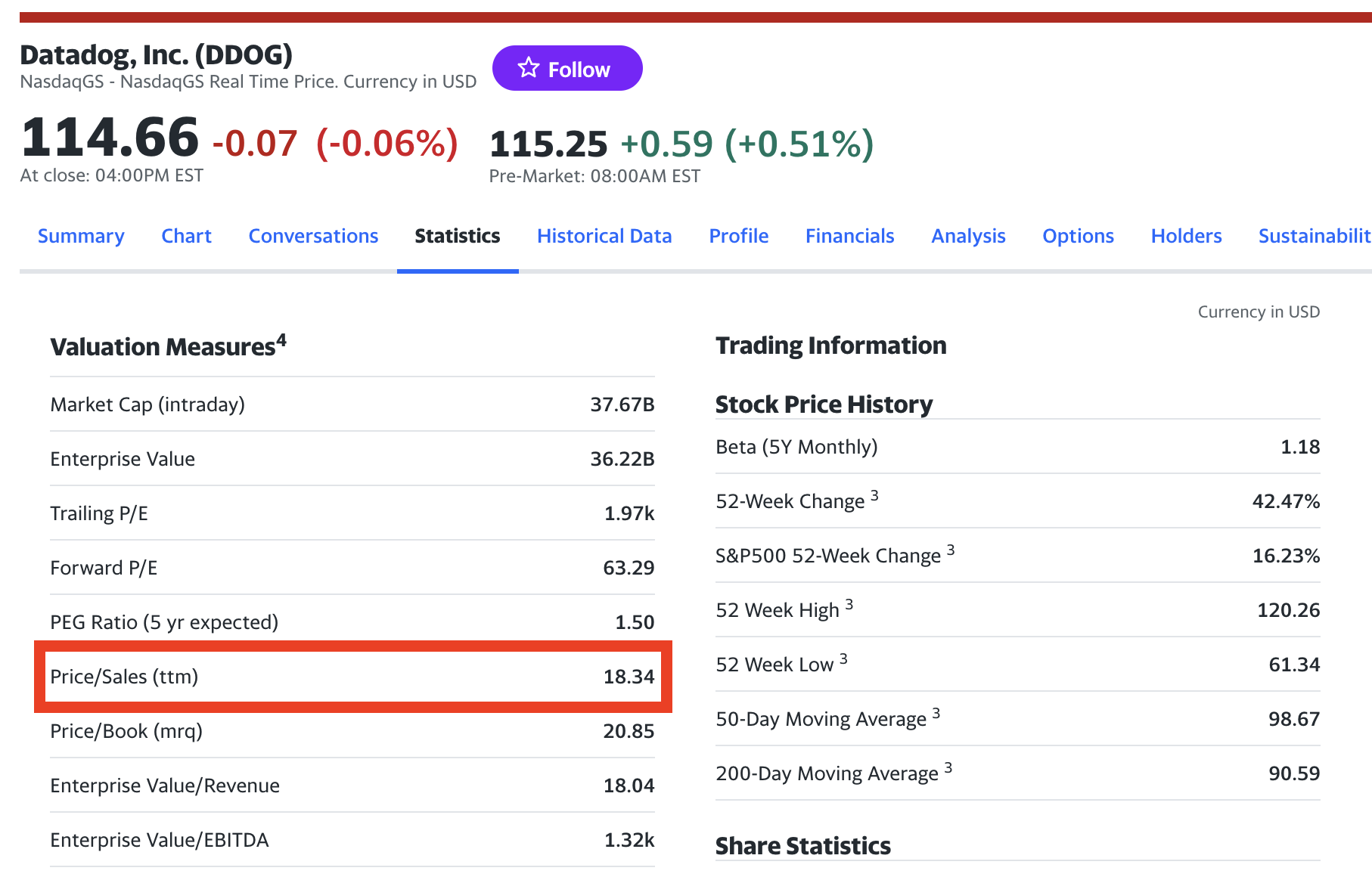The width and height of the screenshot is (1372, 877).
Task: Click the 52 Week Low value 61.34
Action: point(1294,665)
